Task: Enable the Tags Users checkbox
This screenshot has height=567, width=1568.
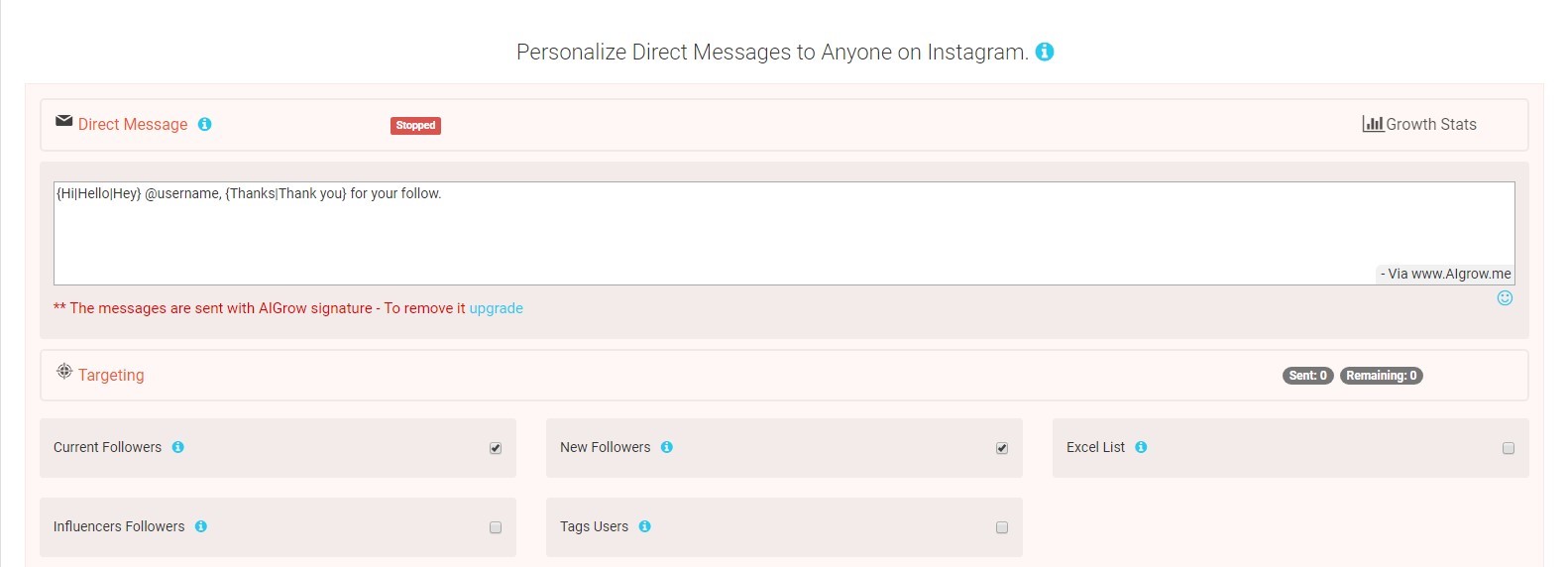Action: 1002,527
